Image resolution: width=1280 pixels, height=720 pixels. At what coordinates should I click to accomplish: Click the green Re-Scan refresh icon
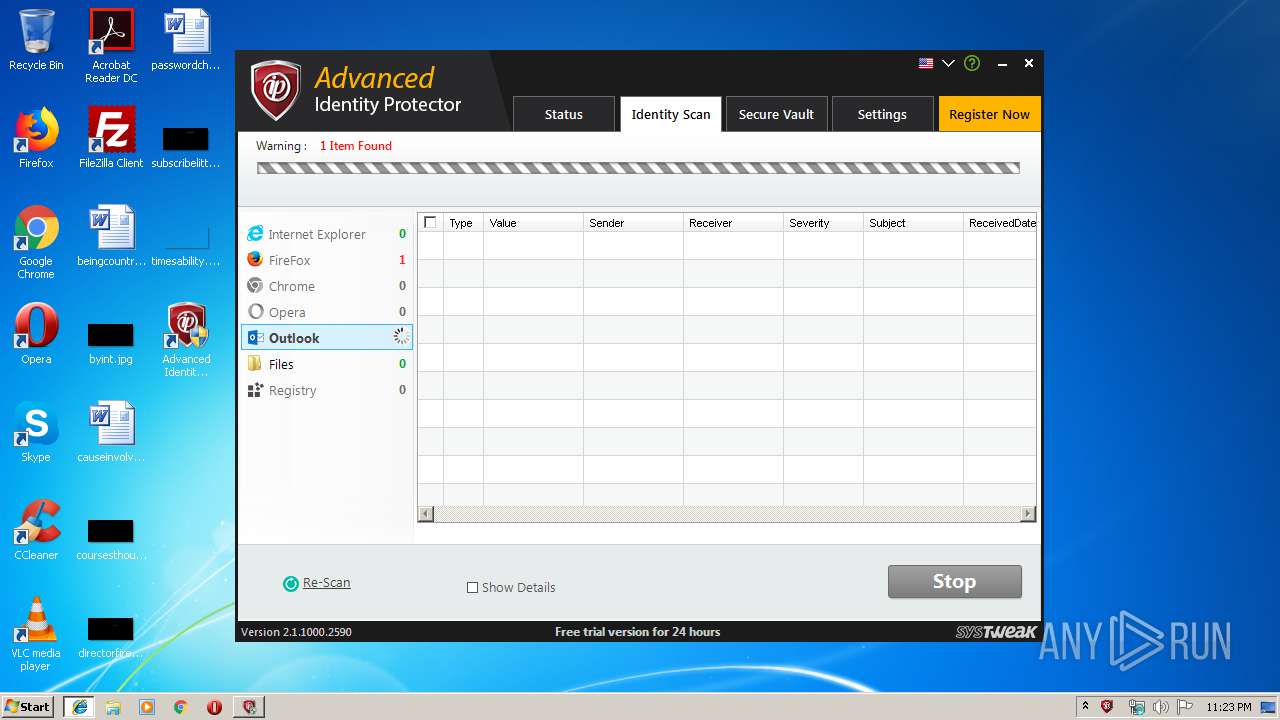pos(291,584)
